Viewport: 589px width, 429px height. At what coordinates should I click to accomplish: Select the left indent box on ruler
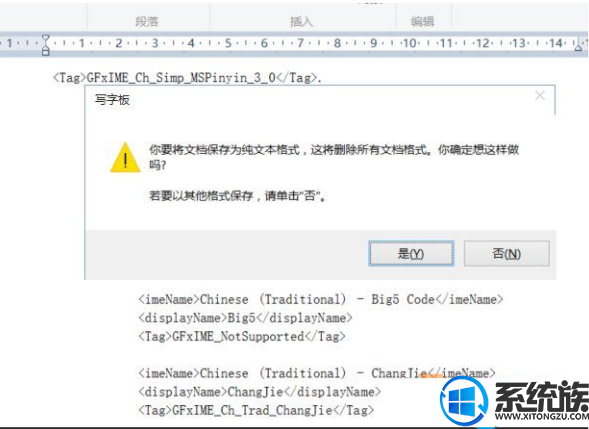(x=45, y=52)
